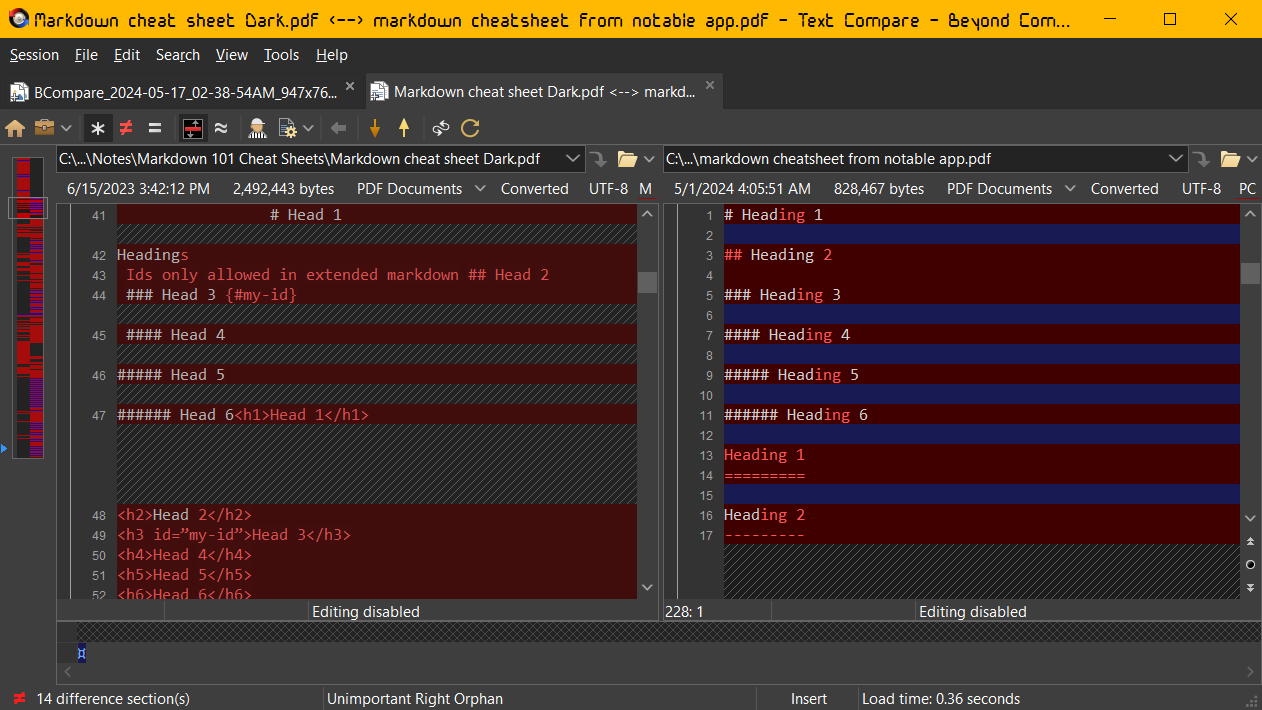The height and width of the screenshot is (710, 1262).
Task: Click the Home icon in the toolbar
Action: 15,128
